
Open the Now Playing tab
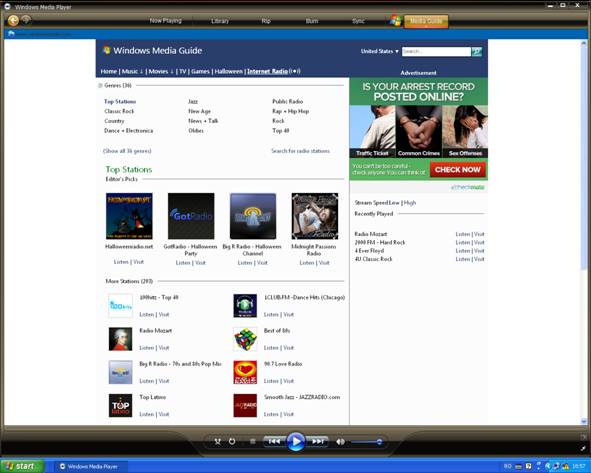[165, 21]
